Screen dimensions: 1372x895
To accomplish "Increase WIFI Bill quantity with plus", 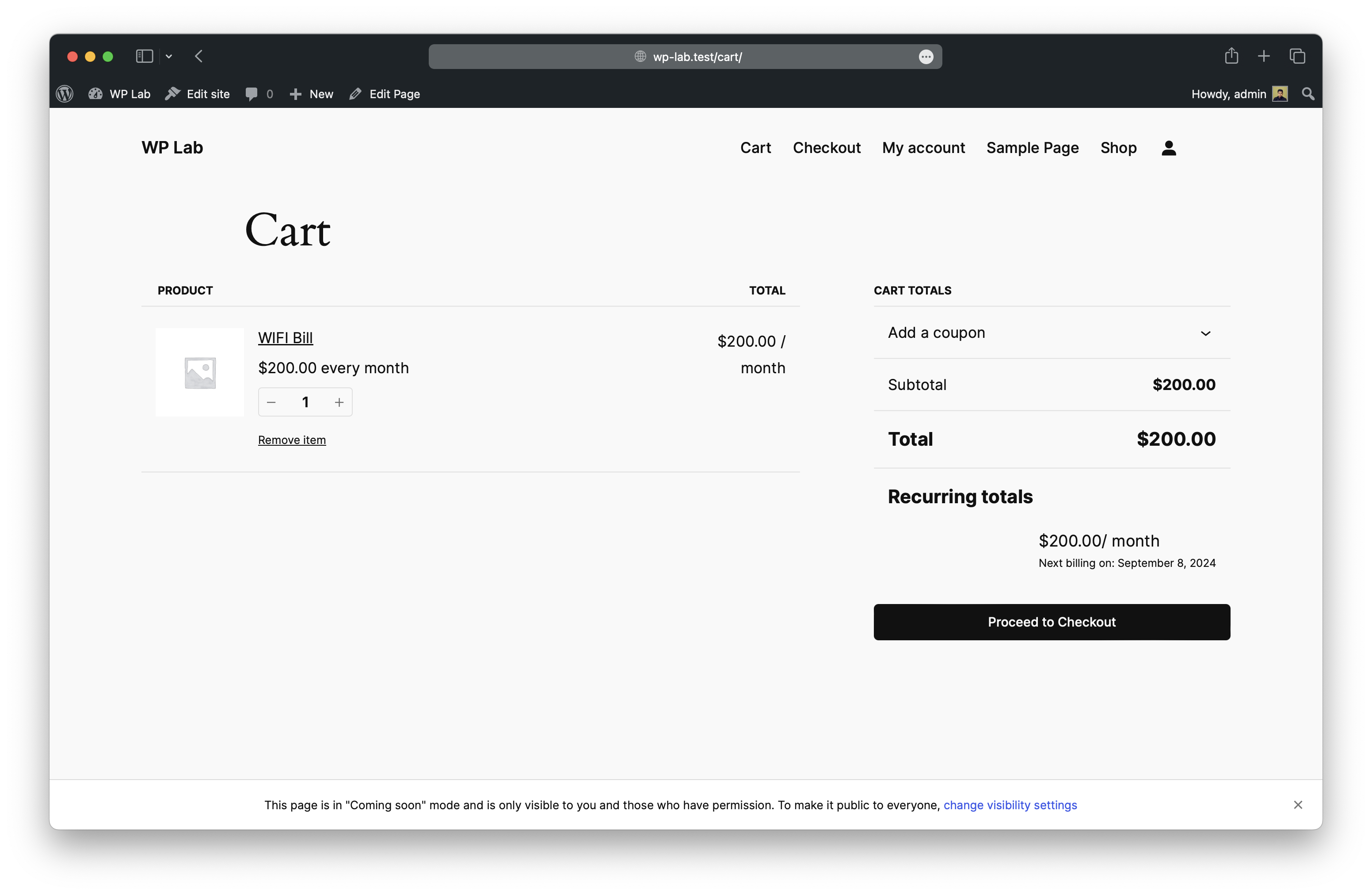I will click(339, 402).
